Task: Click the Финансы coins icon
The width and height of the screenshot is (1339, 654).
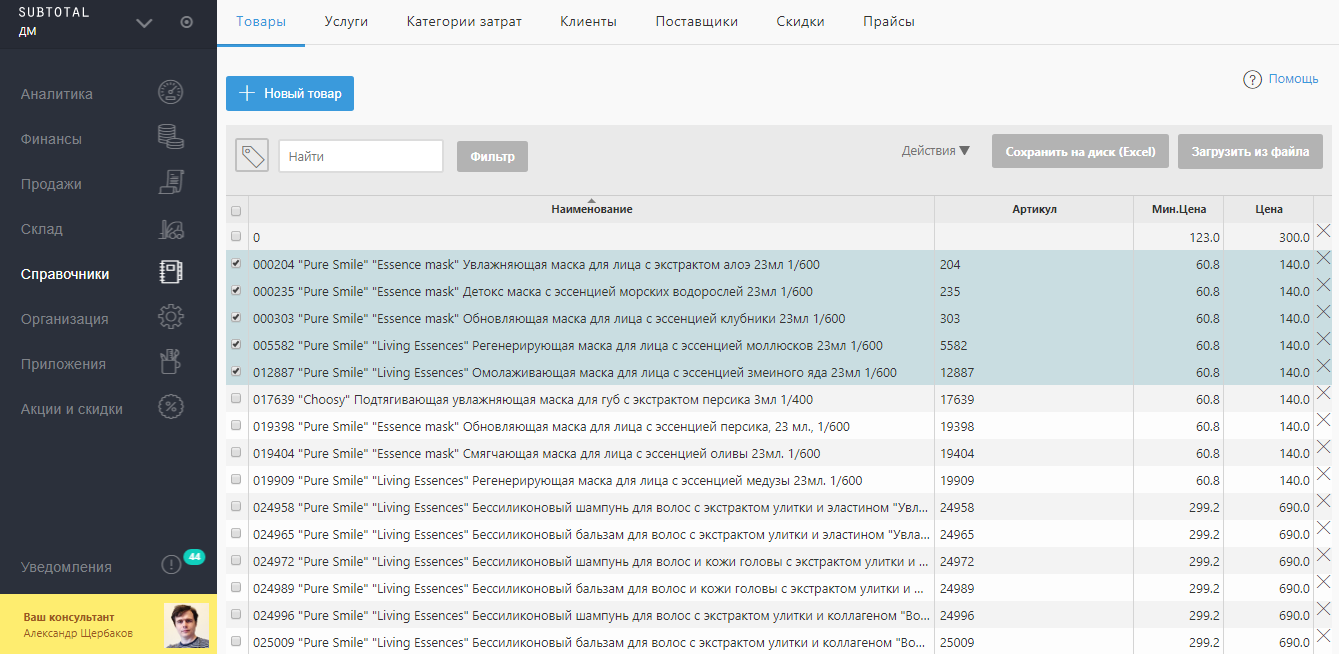Action: [171, 138]
